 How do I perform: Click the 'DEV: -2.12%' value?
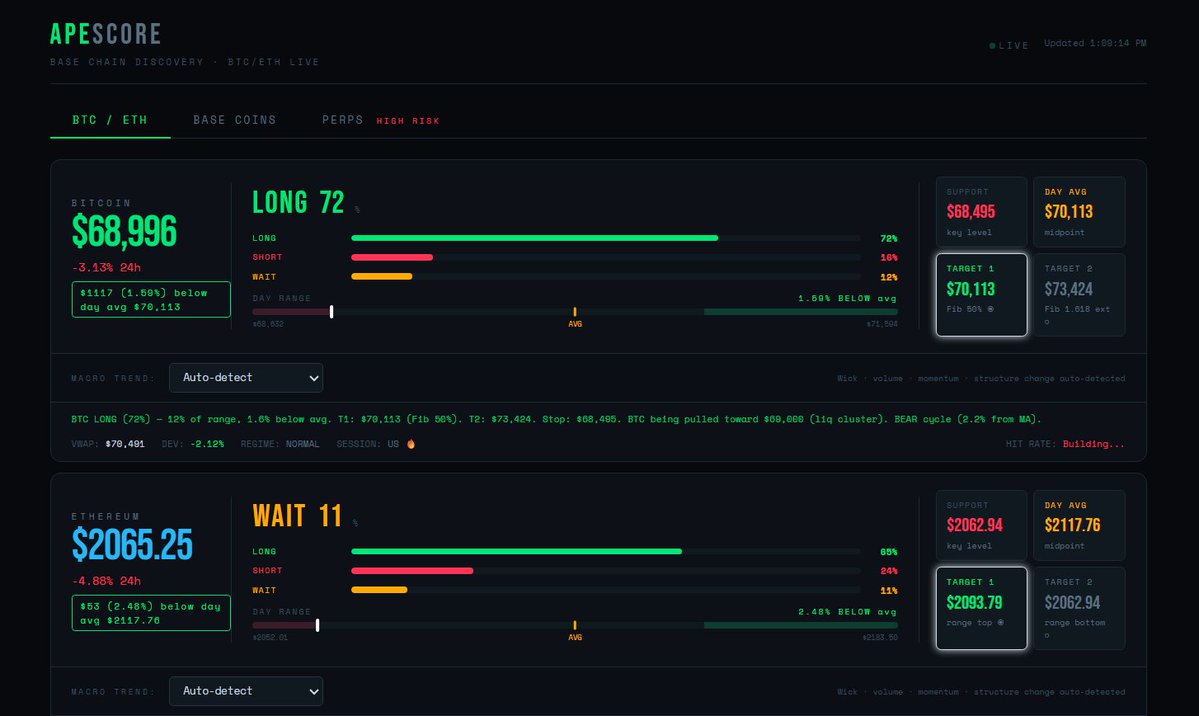coord(193,444)
